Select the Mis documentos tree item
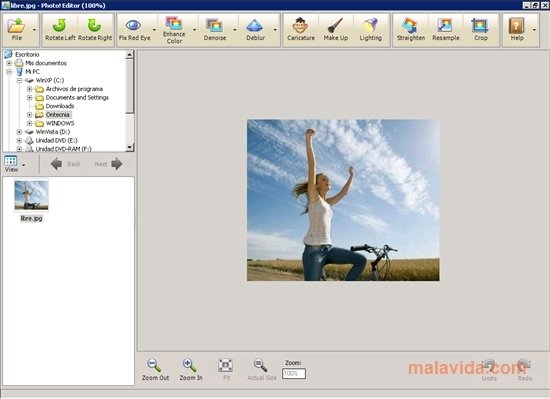Screen dimensions: 550x399 coord(46,63)
